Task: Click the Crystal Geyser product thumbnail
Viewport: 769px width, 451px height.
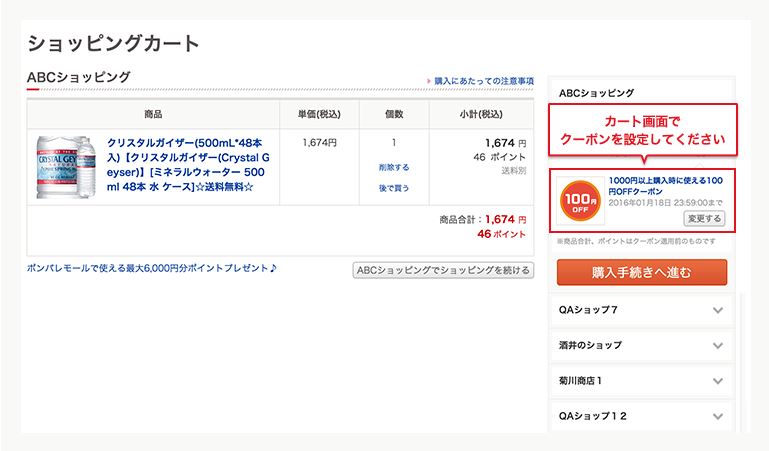Action: tap(66, 167)
